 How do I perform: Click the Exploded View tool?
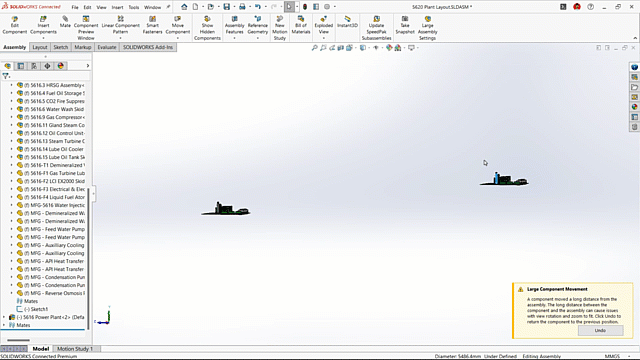(x=324, y=25)
